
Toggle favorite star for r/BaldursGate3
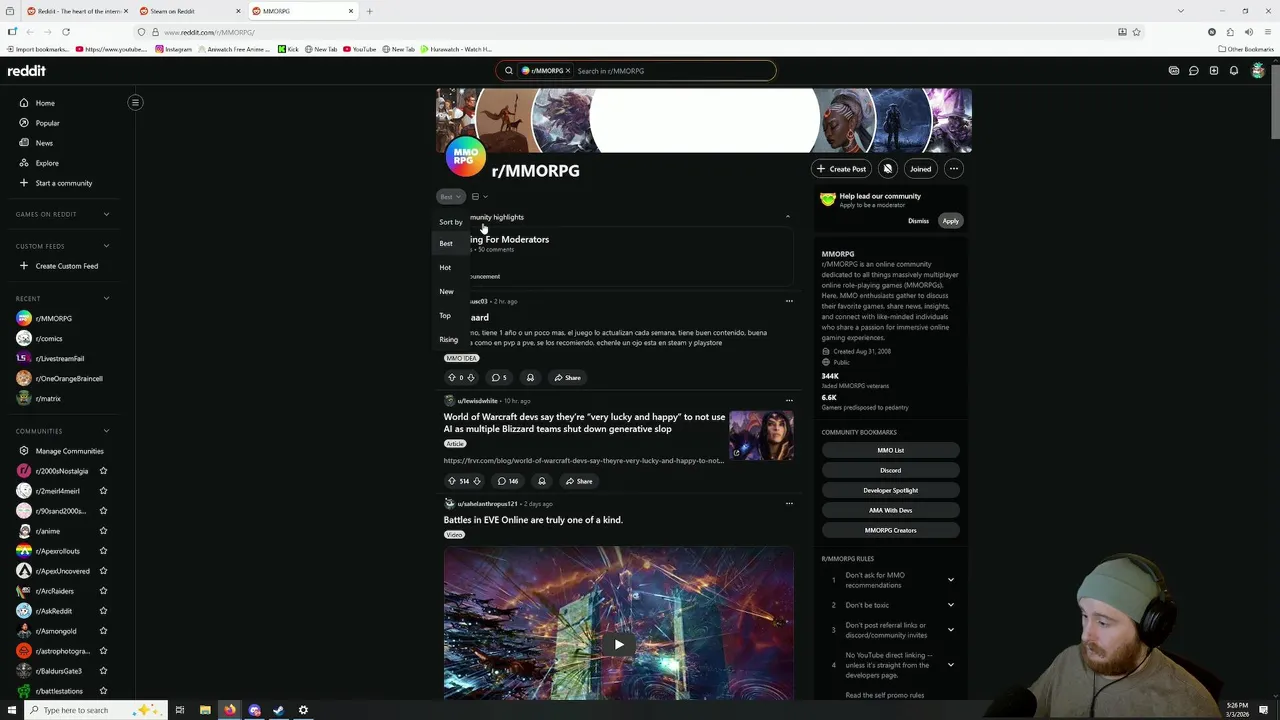[103, 671]
